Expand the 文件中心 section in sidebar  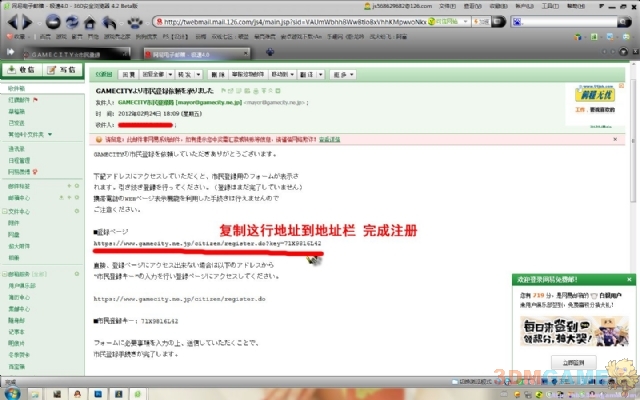22,212
